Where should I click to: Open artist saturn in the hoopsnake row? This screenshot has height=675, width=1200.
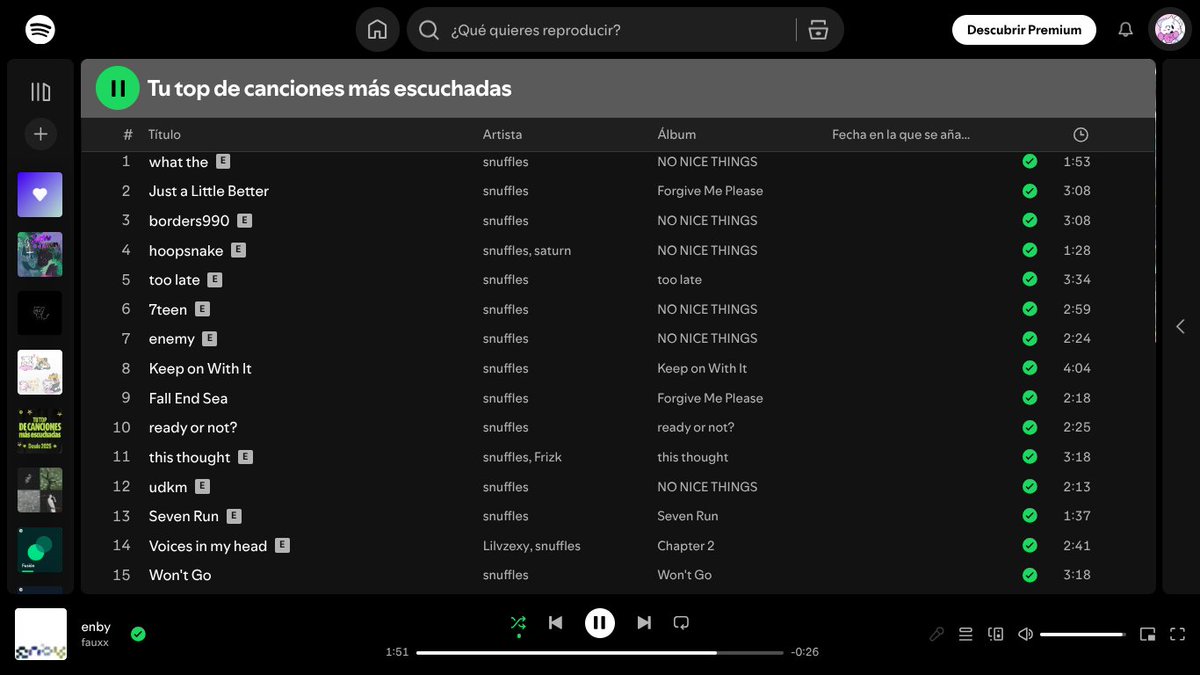pyautogui.click(x=552, y=250)
